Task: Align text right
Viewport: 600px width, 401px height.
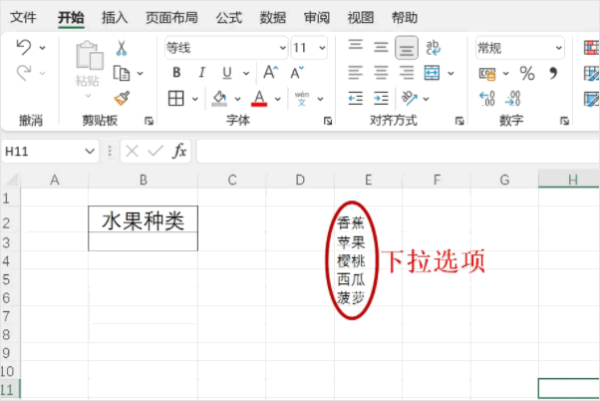Action: [x=406, y=73]
